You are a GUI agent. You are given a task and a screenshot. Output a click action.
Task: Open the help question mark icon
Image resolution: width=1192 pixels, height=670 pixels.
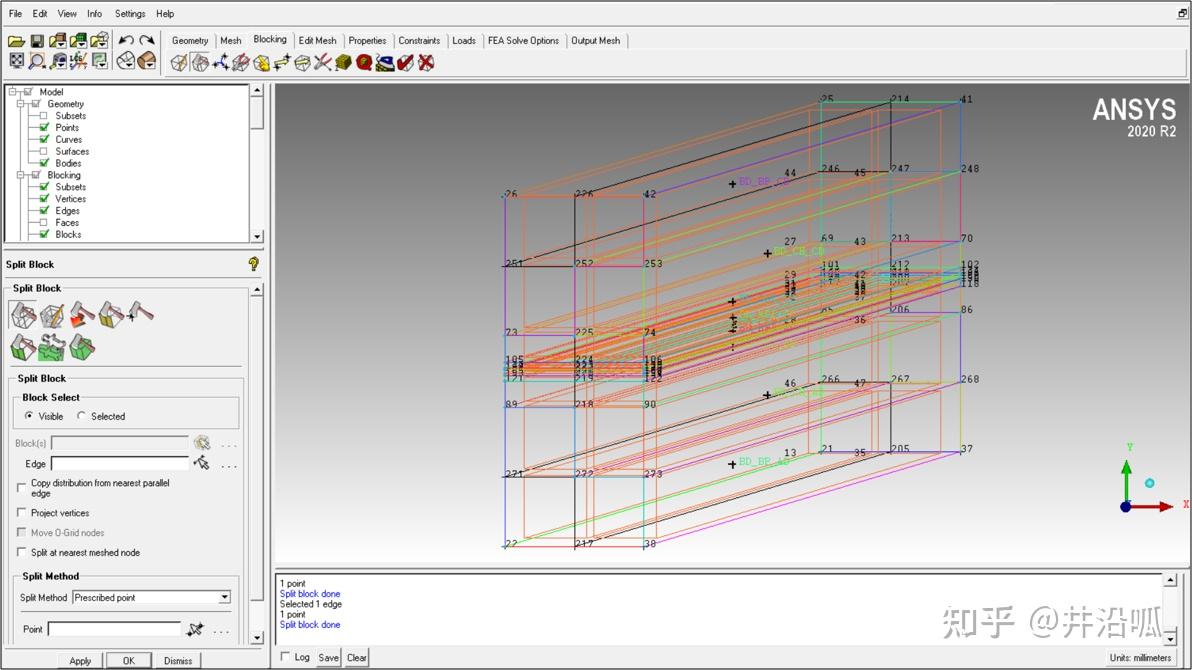pyautogui.click(x=253, y=264)
